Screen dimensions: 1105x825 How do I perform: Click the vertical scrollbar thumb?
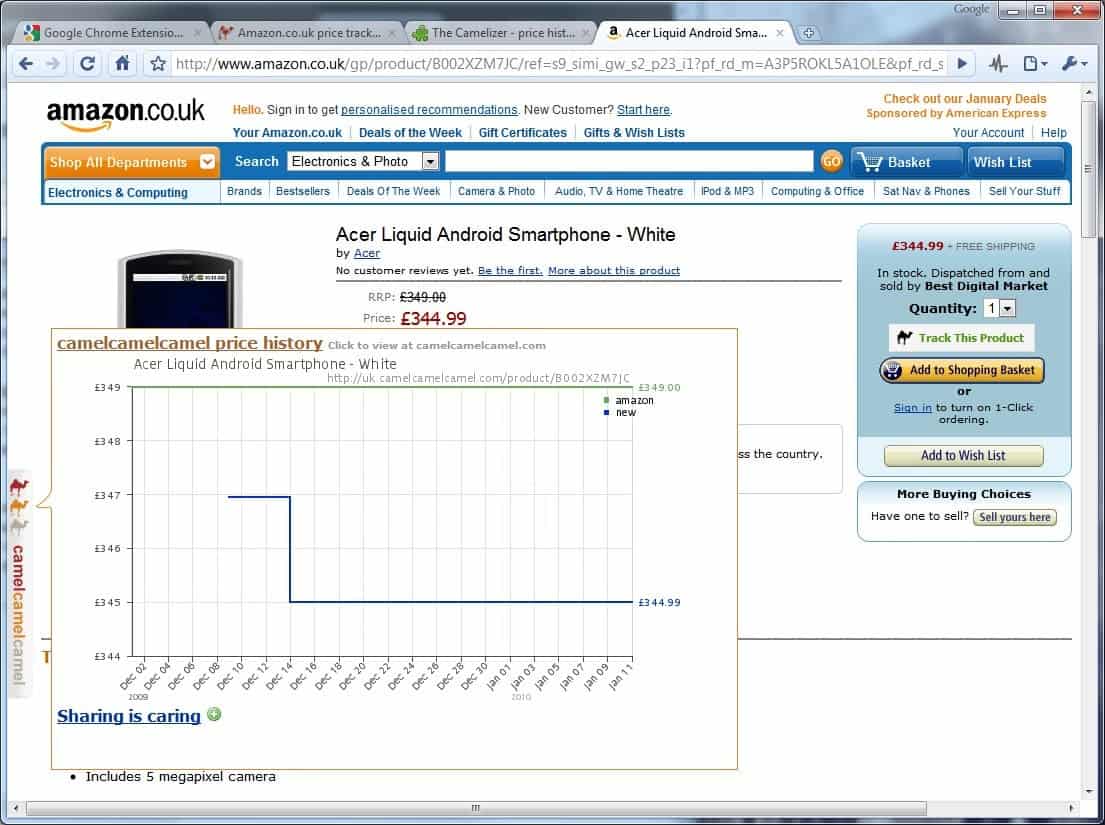(x=1088, y=169)
